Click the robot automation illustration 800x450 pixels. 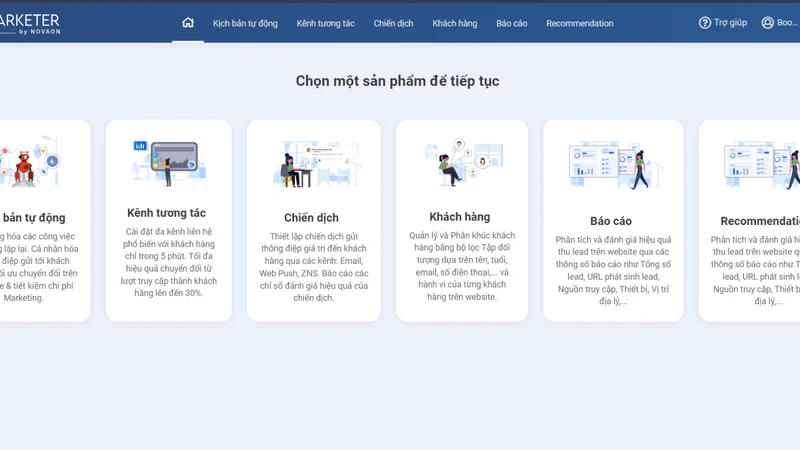30,161
